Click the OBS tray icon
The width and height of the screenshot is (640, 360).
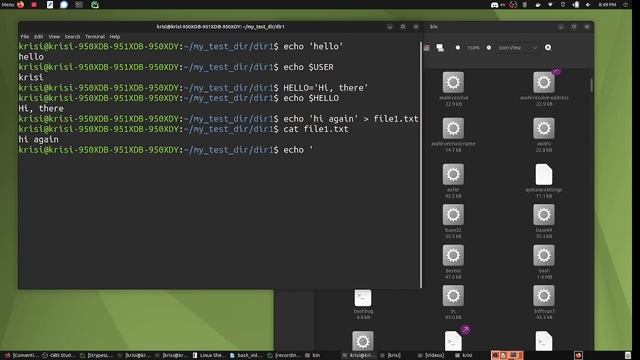point(513,4)
